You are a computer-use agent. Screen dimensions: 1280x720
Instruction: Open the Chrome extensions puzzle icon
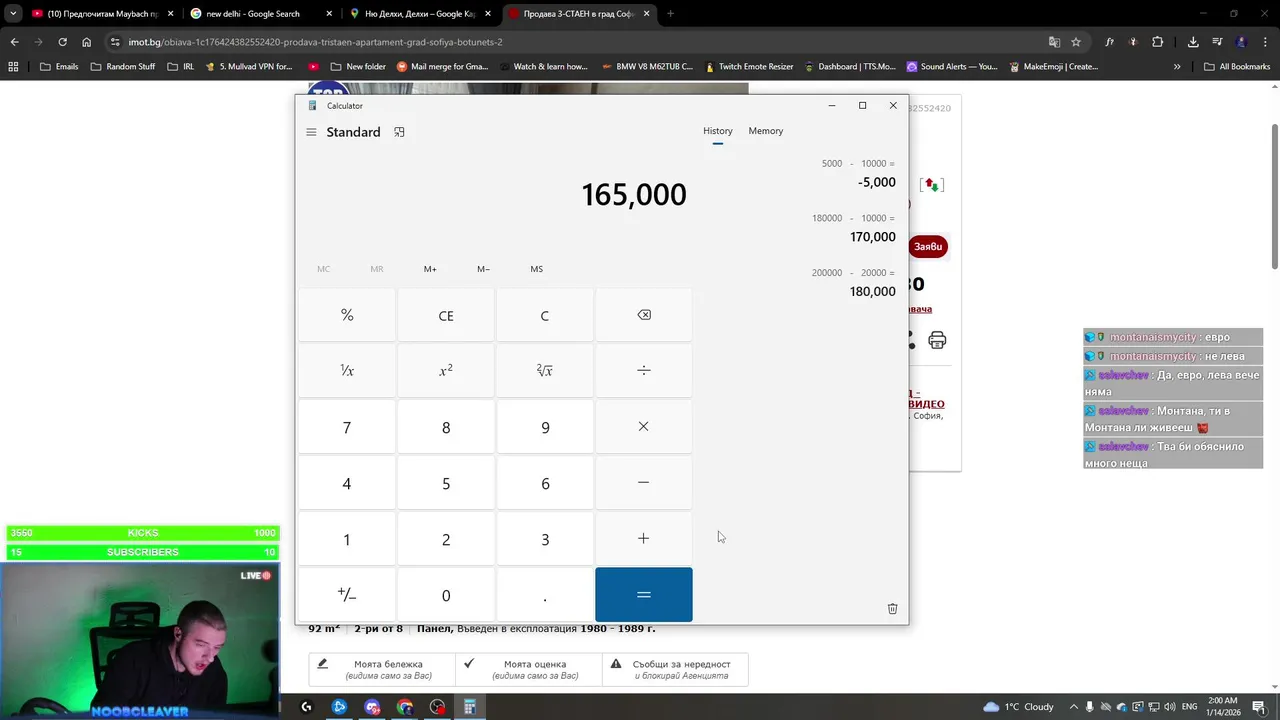(1158, 42)
